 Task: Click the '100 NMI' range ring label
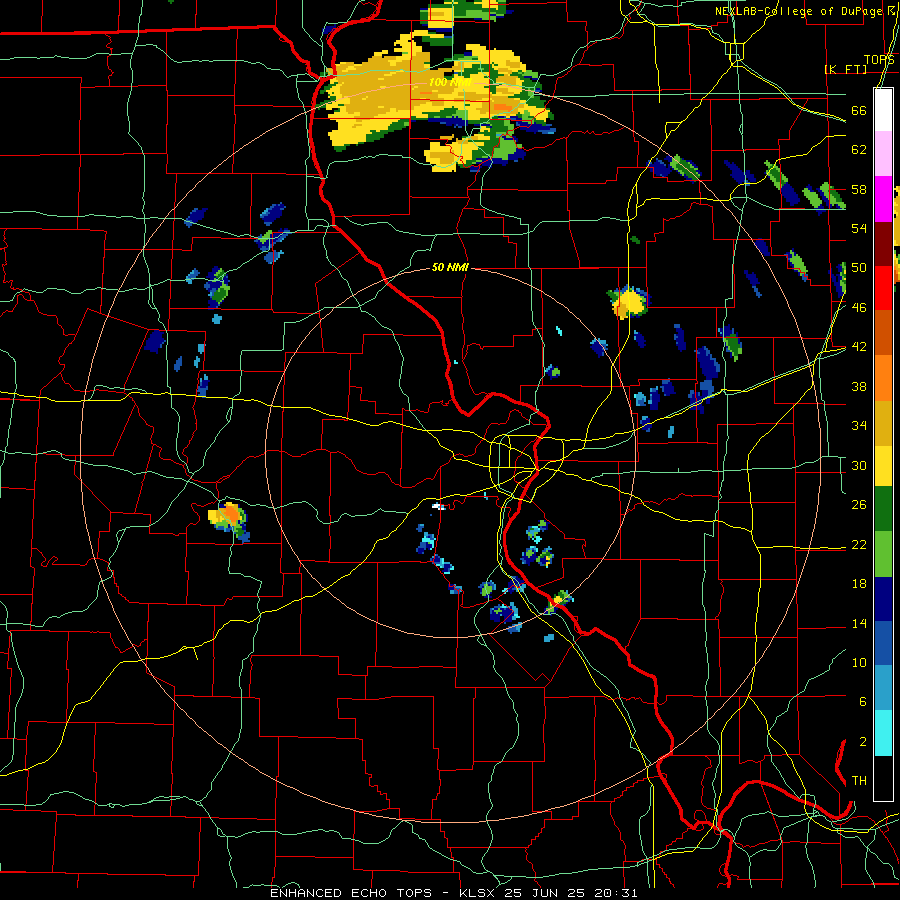[449, 82]
